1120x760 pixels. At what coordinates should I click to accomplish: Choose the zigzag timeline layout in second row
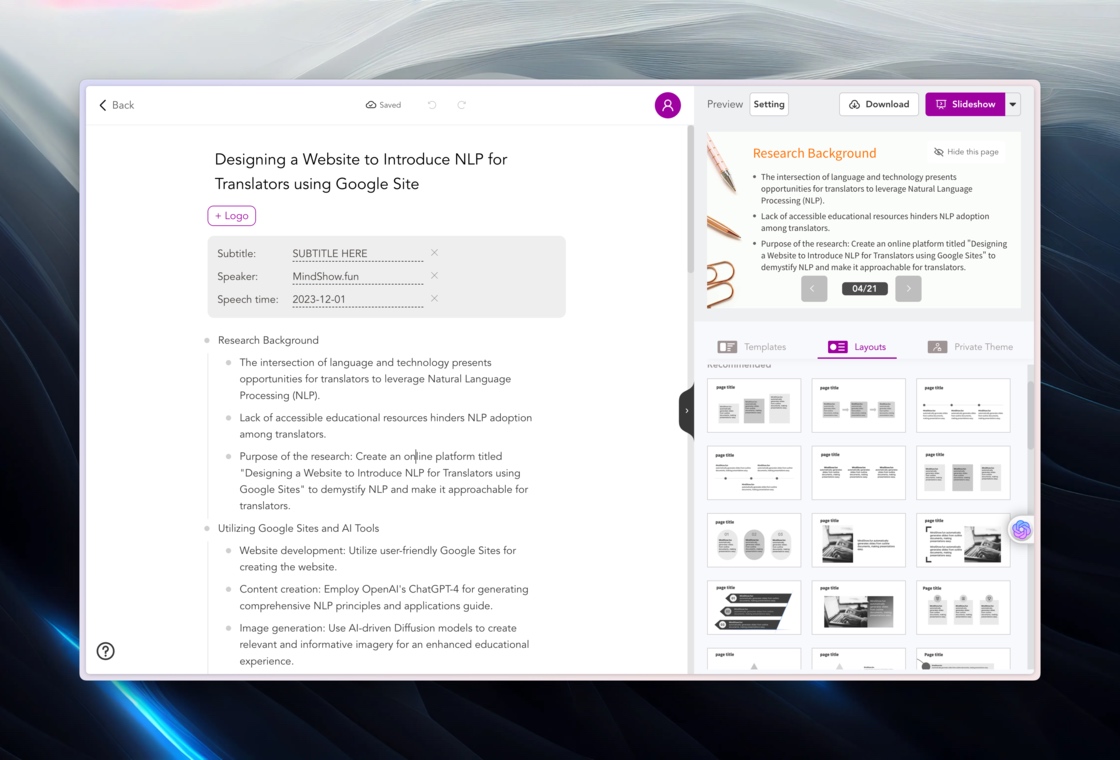754,473
